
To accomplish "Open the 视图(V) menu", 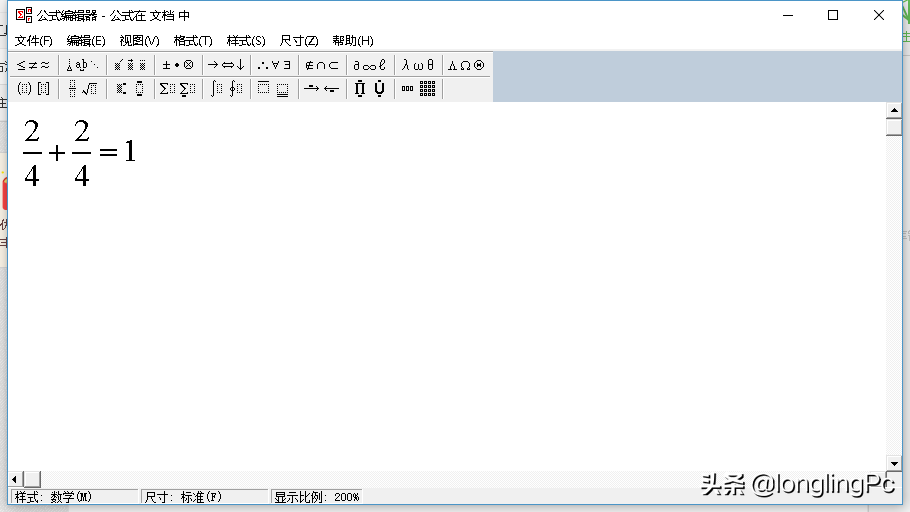I will click(139, 41).
